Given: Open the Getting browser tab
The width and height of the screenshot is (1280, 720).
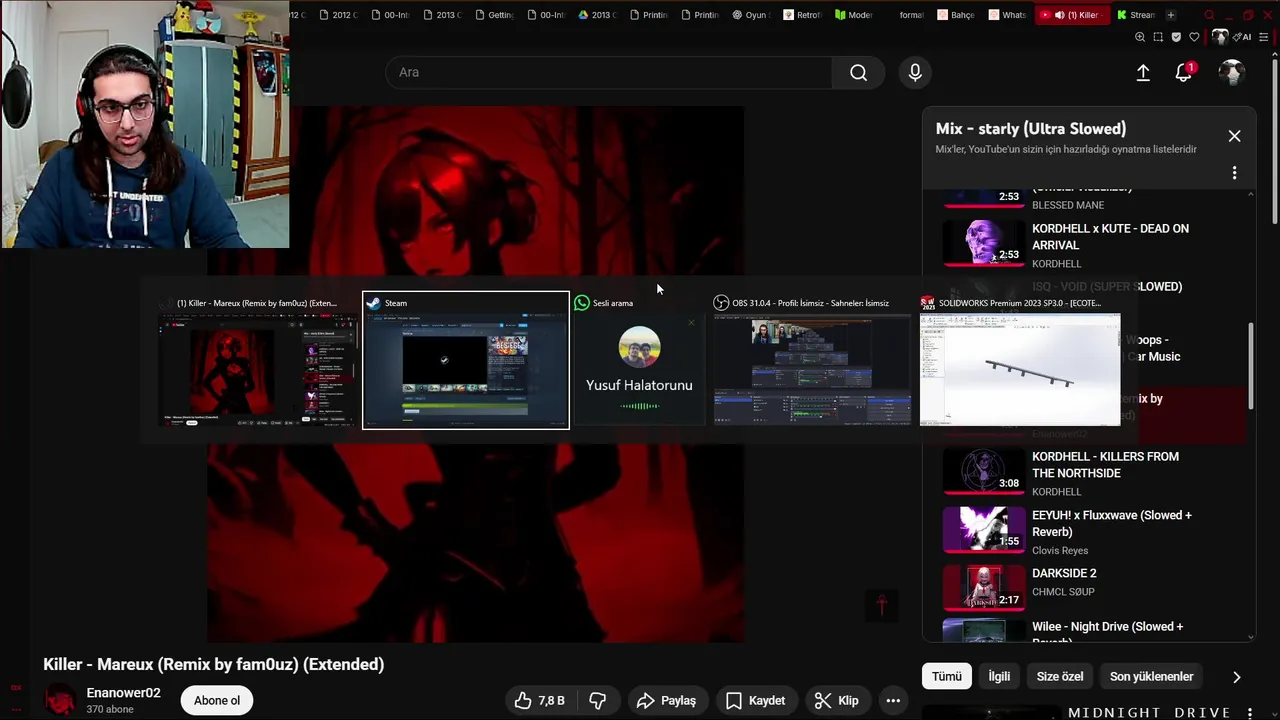Looking at the screenshot, I should pyautogui.click(x=494, y=15).
